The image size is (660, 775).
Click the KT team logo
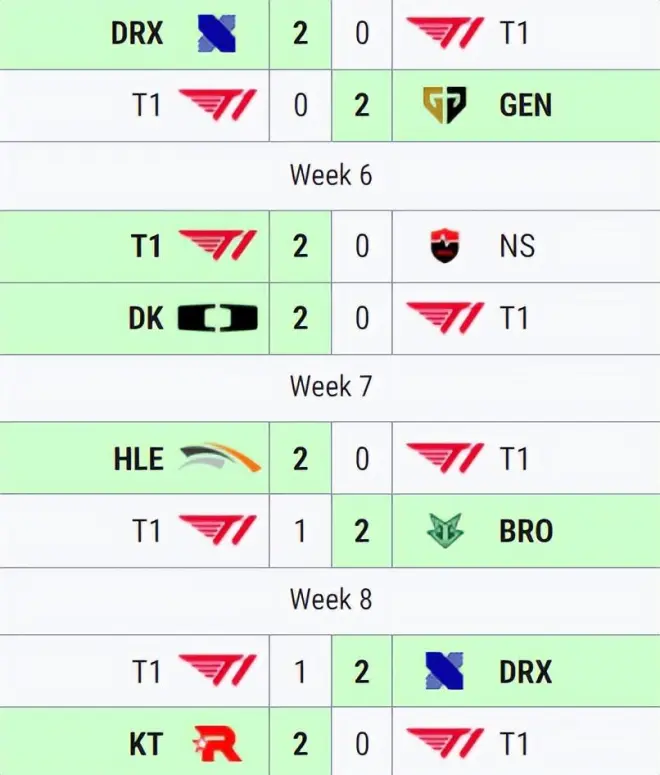(x=217, y=743)
